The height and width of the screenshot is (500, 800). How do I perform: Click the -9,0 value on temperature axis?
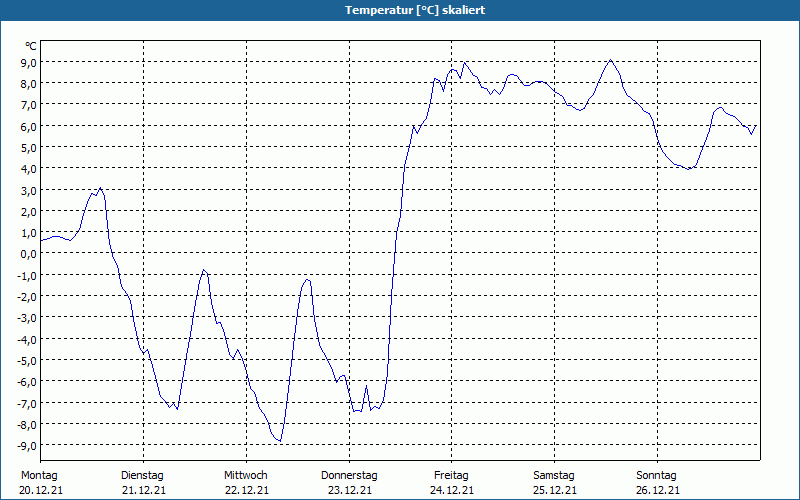pyautogui.click(x=27, y=445)
